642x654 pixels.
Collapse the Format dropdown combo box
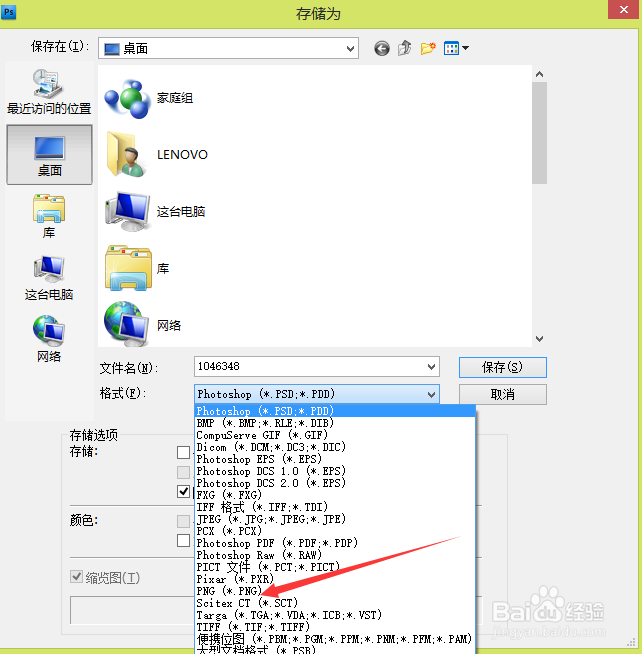pyautogui.click(x=317, y=394)
